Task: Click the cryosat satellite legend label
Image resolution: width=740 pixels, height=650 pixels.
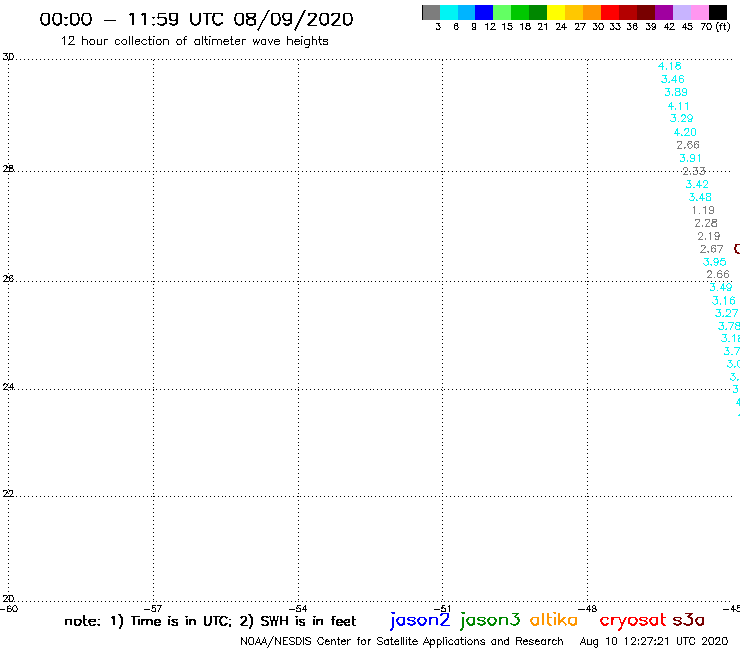Action: [633, 621]
